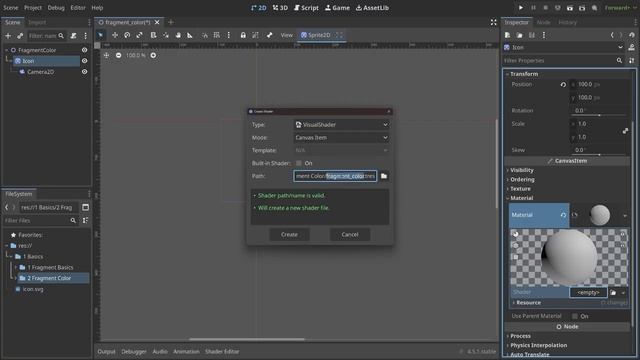The height and width of the screenshot is (360, 640).
Task: Select the Ruler Mode tool
Action: coord(190,35)
